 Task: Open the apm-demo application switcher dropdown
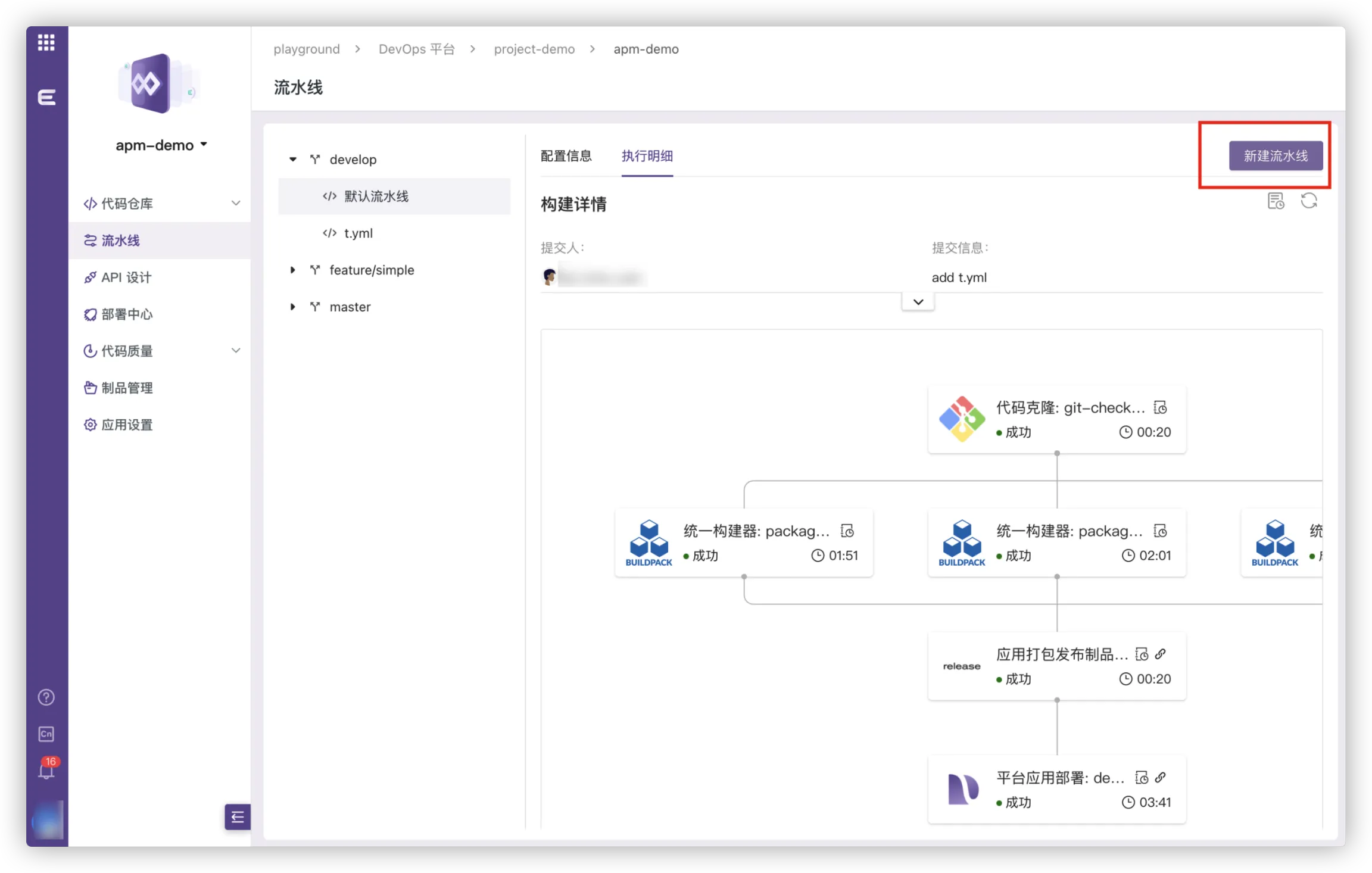[x=161, y=145]
